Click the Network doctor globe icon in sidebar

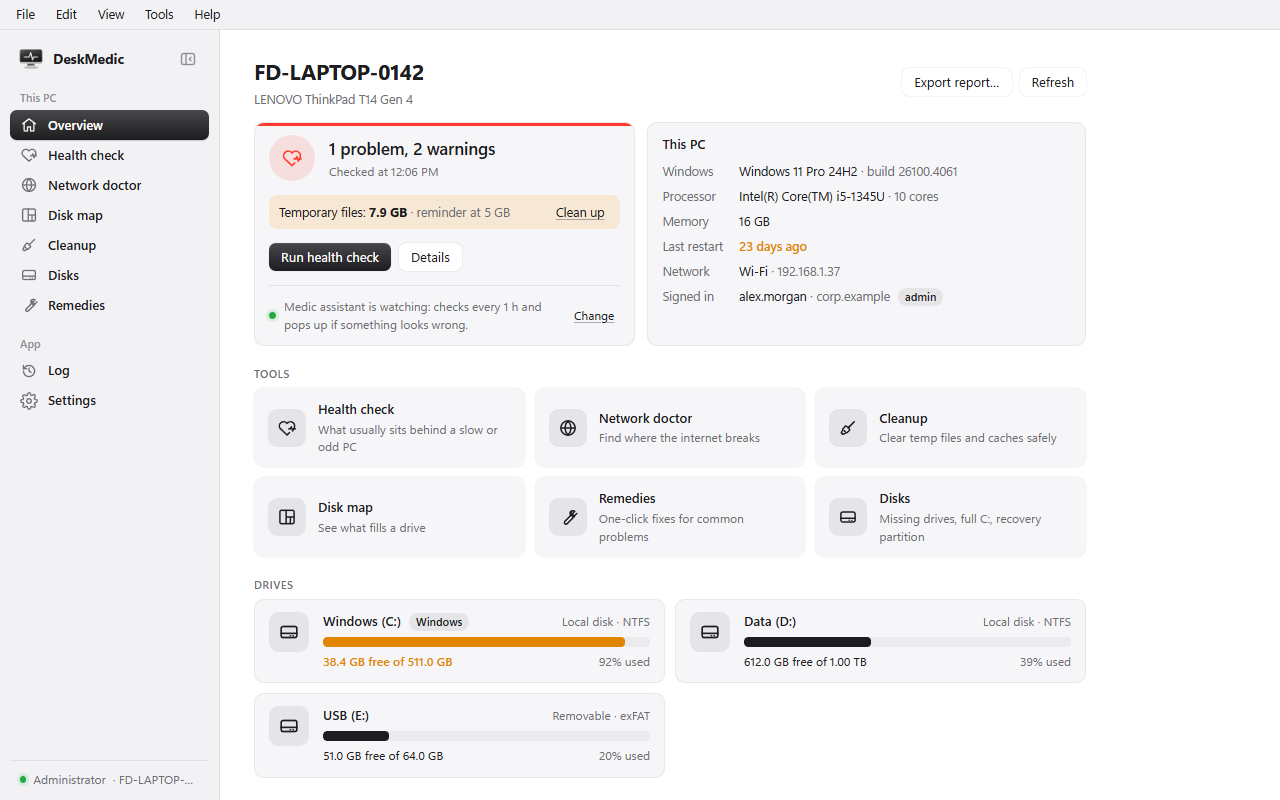pyautogui.click(x=29, y=185)
